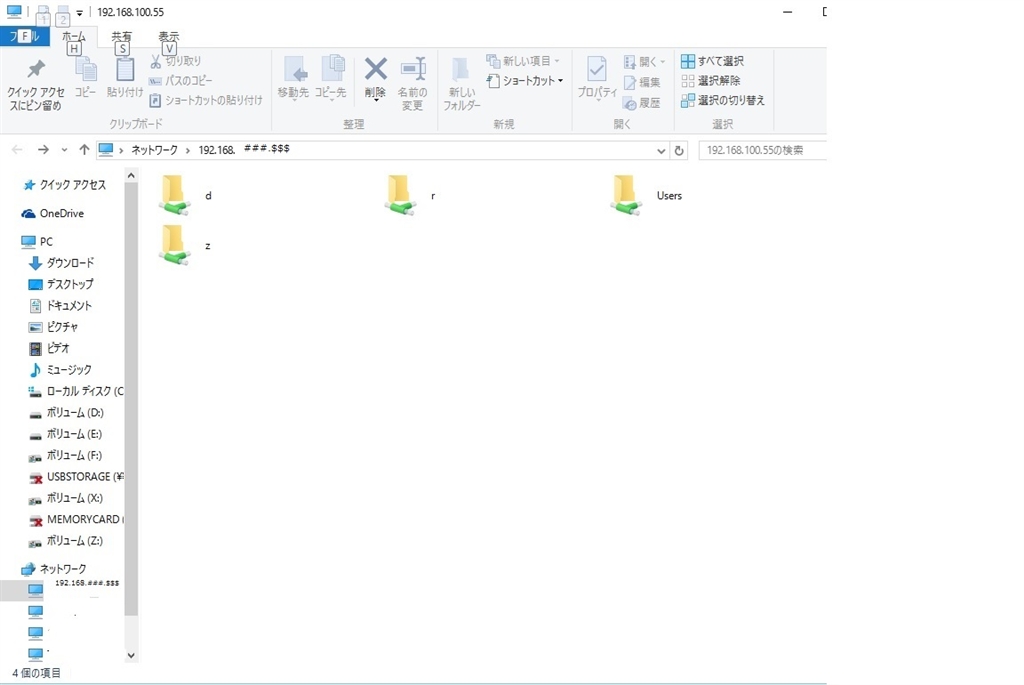Click navigation pane scroll up arrow
The width and height of the screenshot is (1024, 685).
click(x=131, y=176)
